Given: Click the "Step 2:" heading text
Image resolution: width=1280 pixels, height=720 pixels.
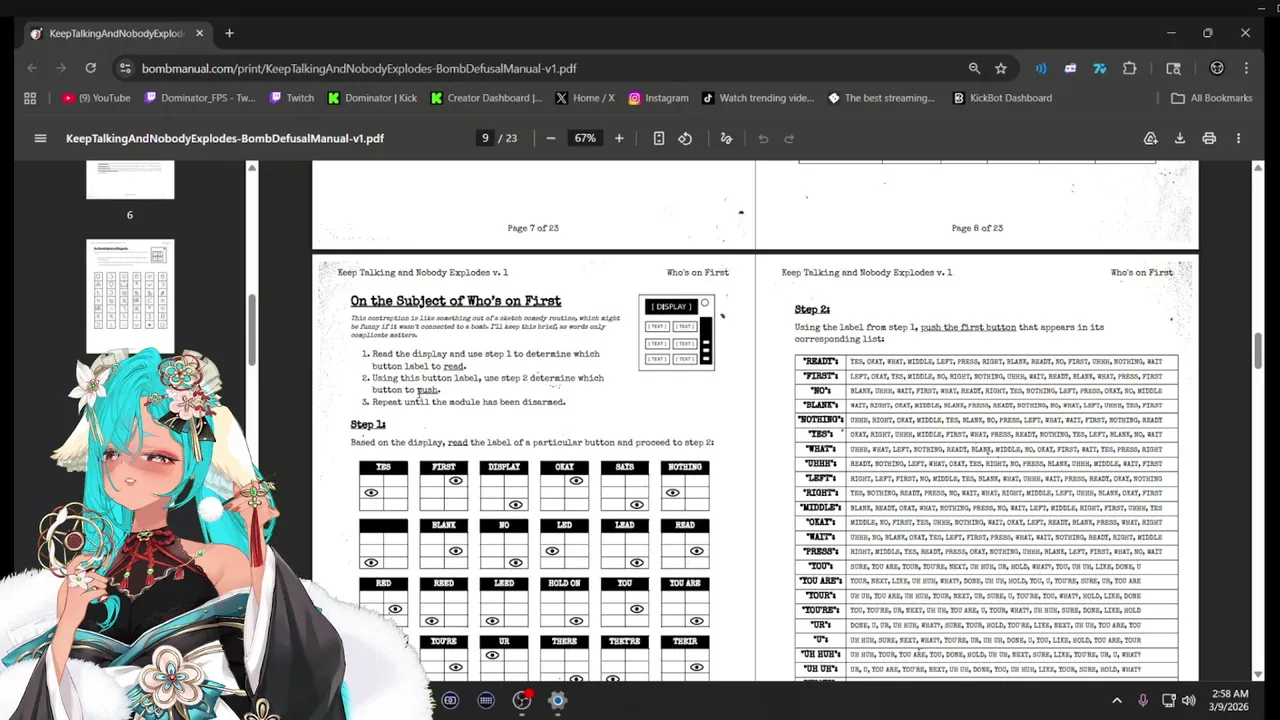Looking at the screenshot, I should click(812, 310).
